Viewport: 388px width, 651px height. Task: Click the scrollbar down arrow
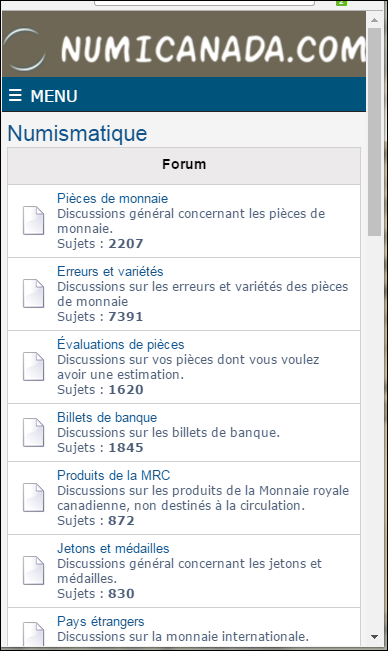375,637
